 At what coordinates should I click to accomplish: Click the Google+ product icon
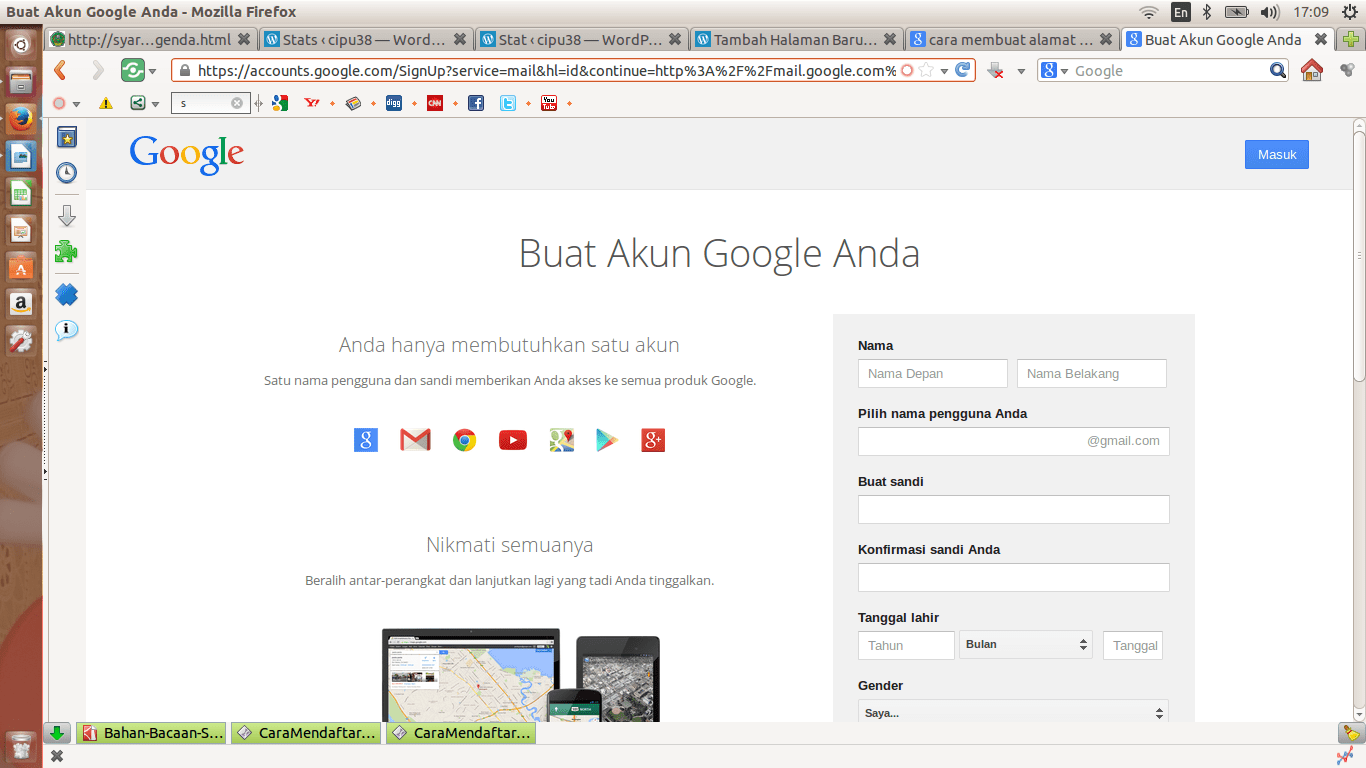[654, 440]
